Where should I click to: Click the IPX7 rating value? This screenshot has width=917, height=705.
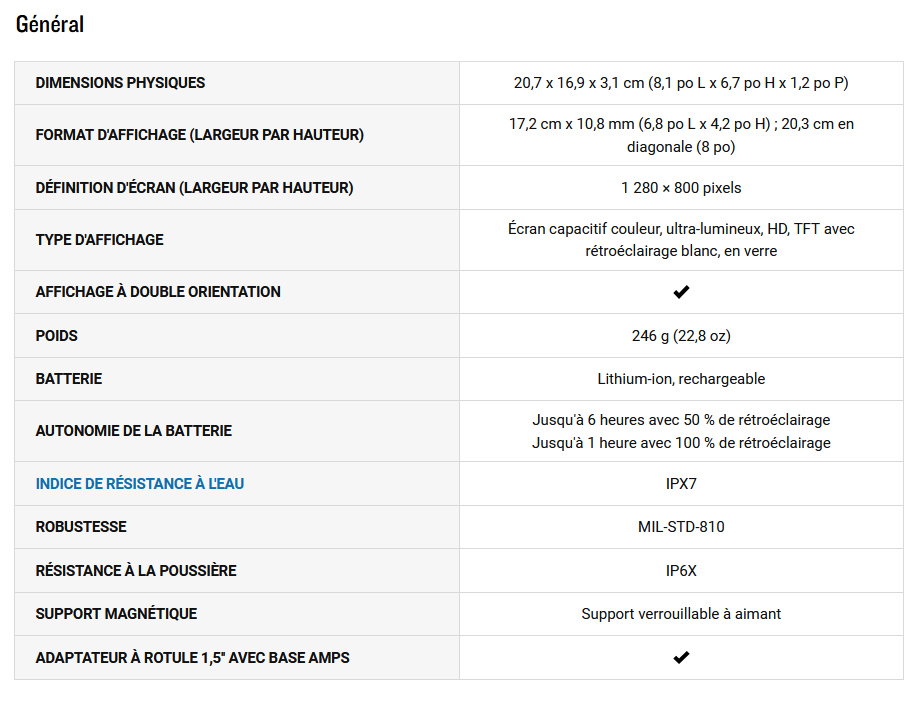(x=681, y=484)
